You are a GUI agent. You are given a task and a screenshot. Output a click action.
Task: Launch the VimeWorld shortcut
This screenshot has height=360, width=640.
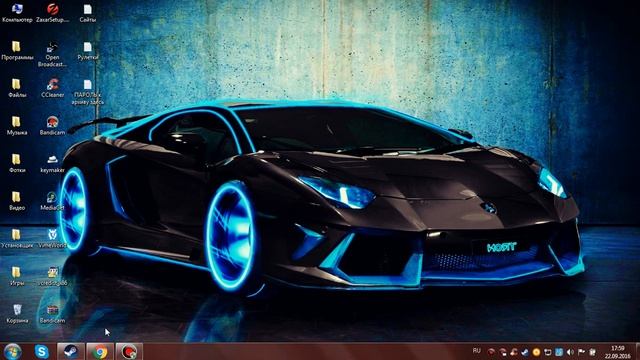coord(52,238)
